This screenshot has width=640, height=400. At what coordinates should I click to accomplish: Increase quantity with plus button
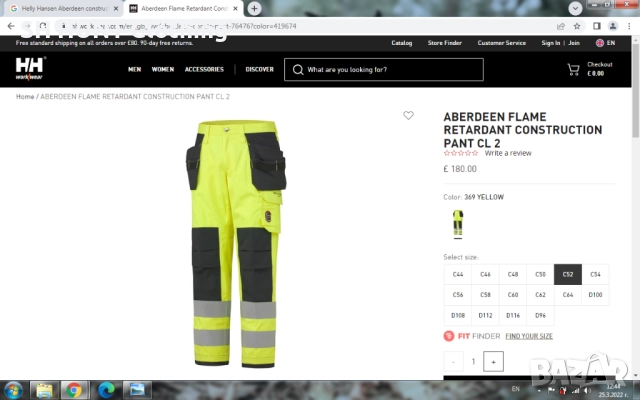tap(493, 362)
